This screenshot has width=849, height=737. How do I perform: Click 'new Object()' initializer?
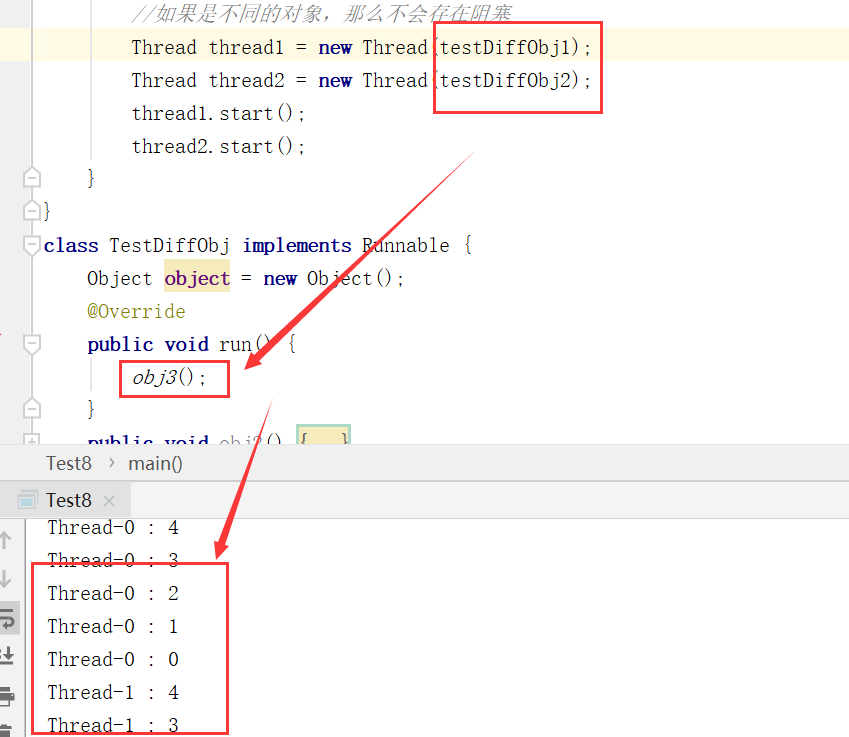pyautogui.click(x=328, y=278)
